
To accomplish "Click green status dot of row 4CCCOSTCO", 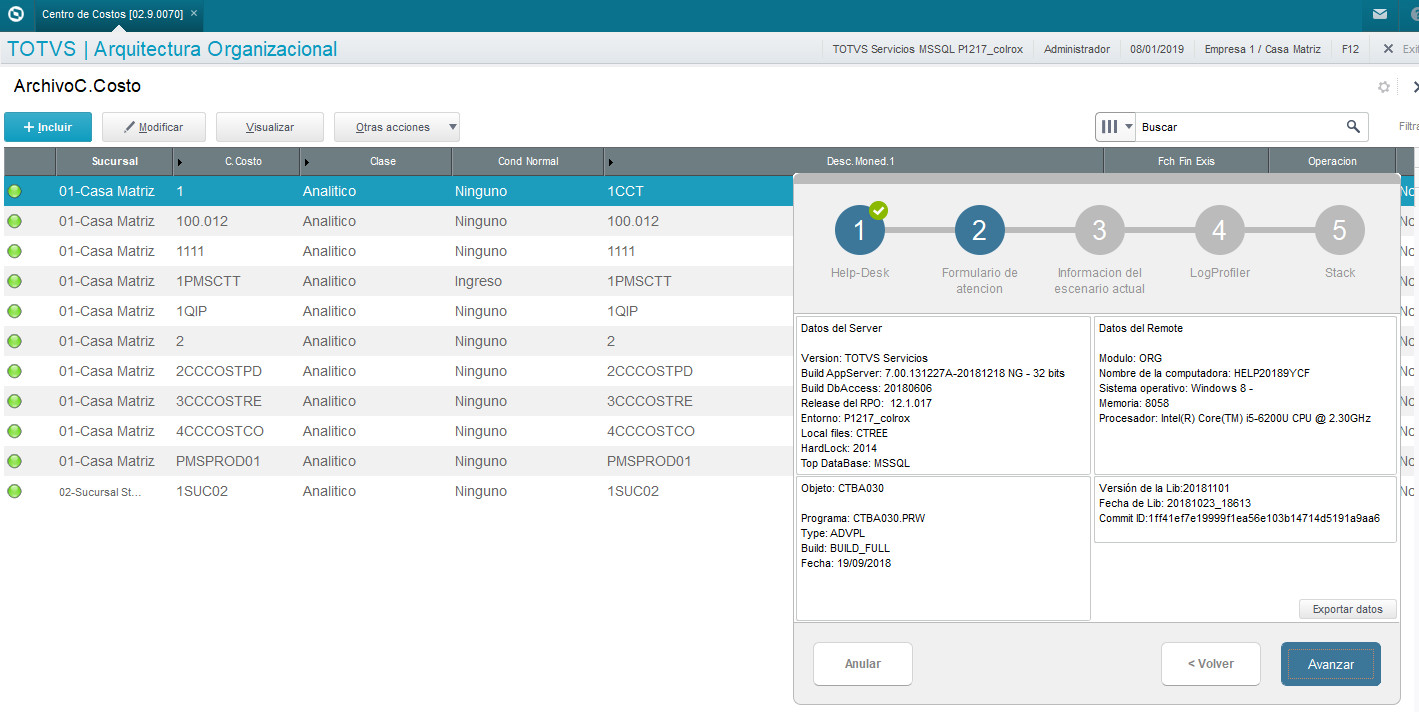I will [14, 431].
